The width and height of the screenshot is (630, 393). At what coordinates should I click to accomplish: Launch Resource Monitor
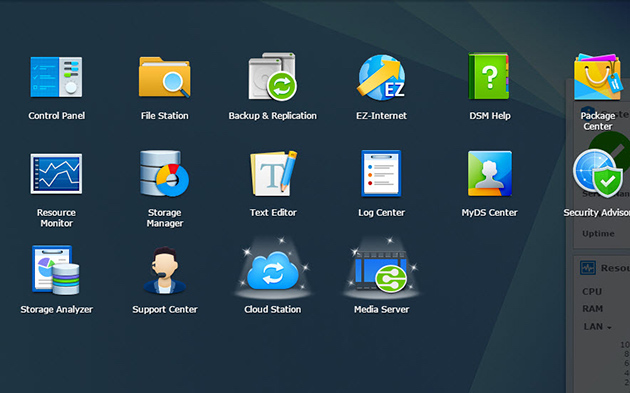tap(56, 174)
